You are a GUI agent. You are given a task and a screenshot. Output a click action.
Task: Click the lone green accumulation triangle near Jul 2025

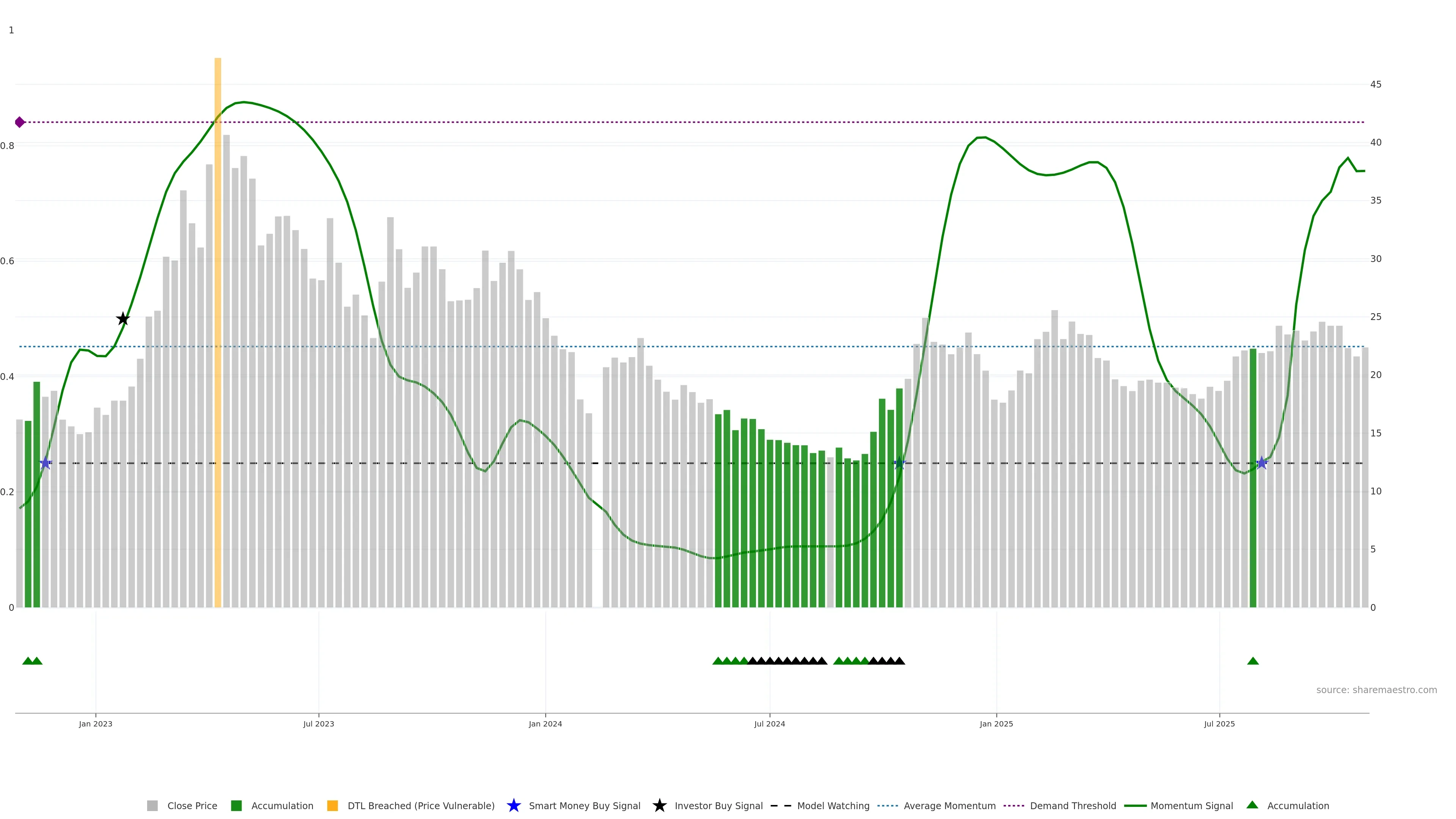1252,661
